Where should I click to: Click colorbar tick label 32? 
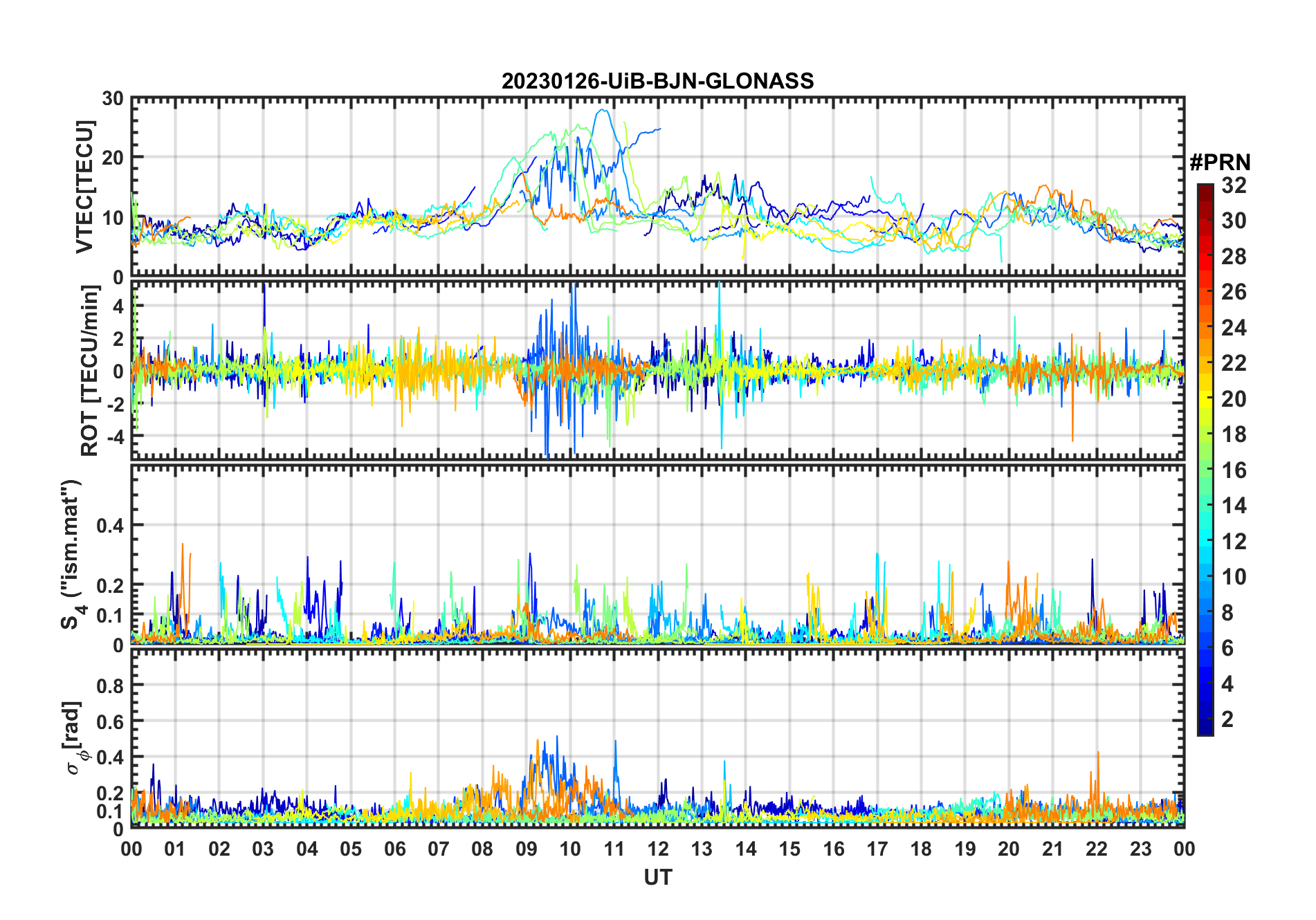coord(1234,185)
